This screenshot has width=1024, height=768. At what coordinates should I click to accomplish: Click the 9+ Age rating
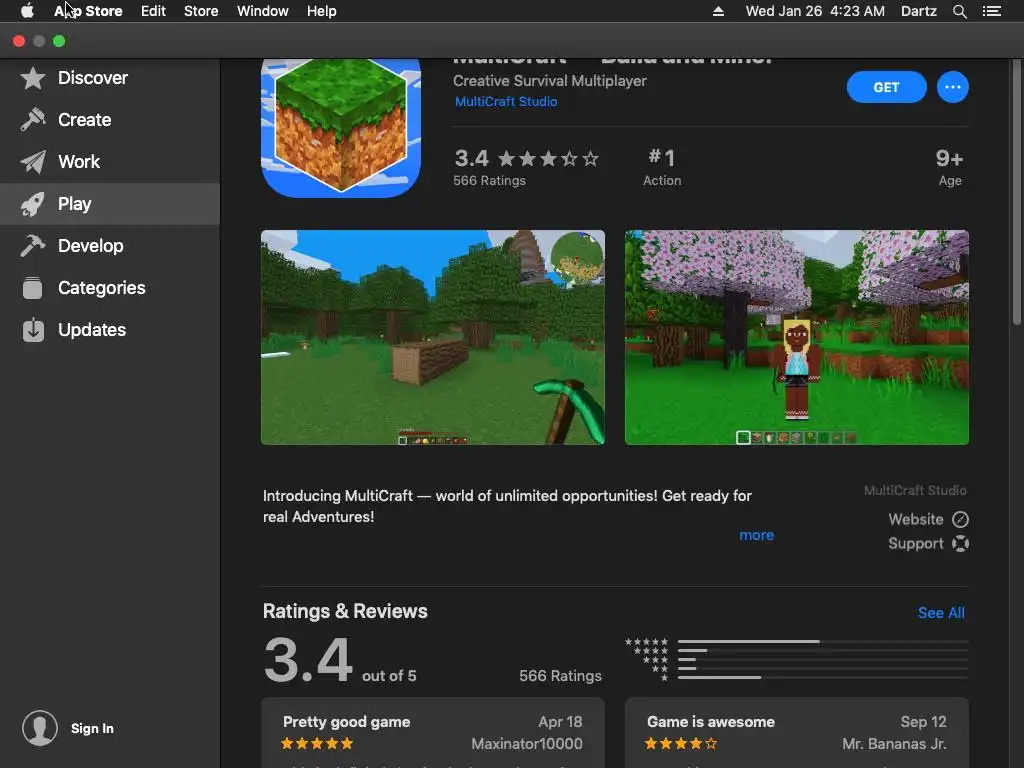click(950, 167)
